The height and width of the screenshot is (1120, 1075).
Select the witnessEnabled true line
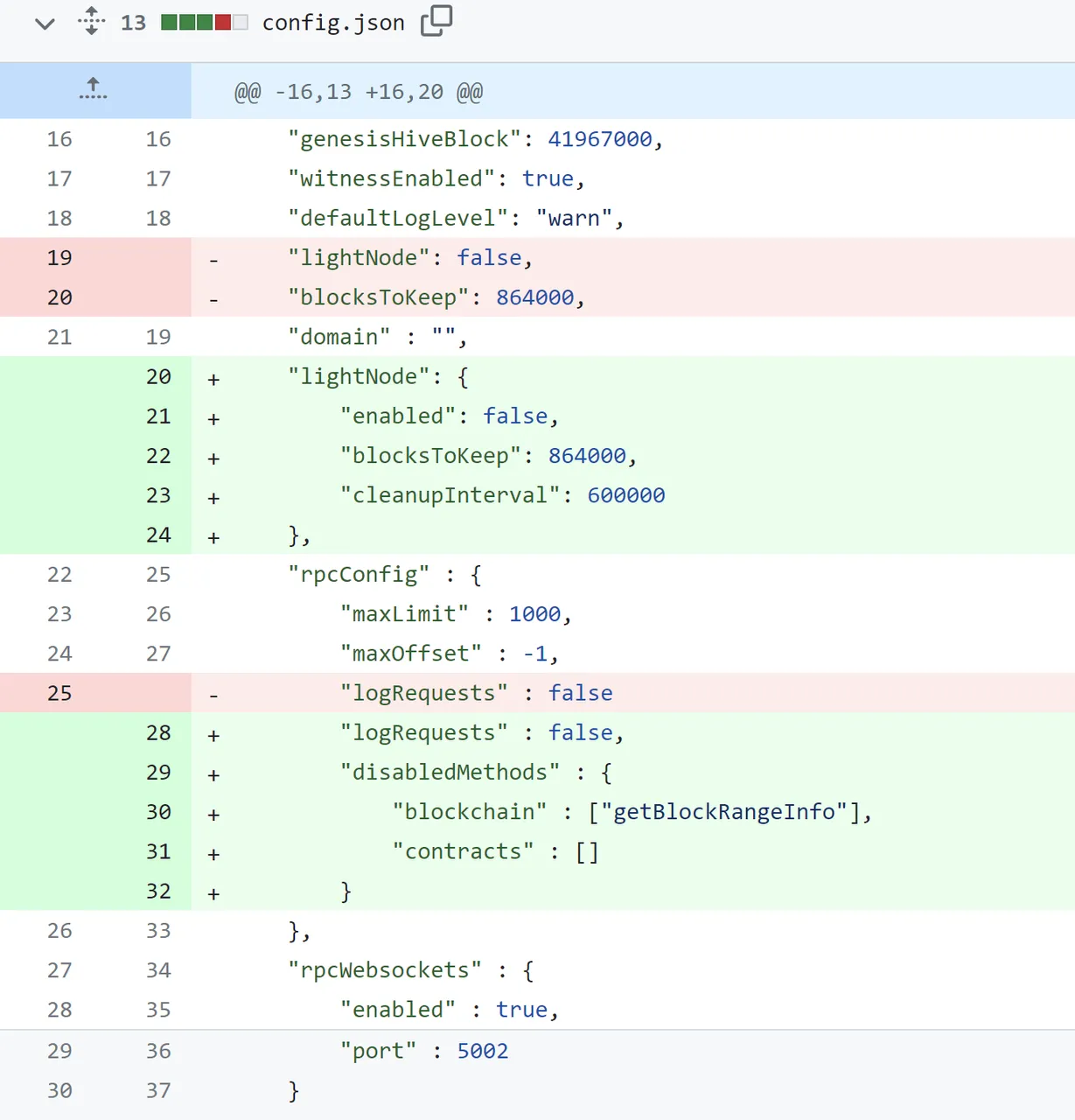click(435, 178)
